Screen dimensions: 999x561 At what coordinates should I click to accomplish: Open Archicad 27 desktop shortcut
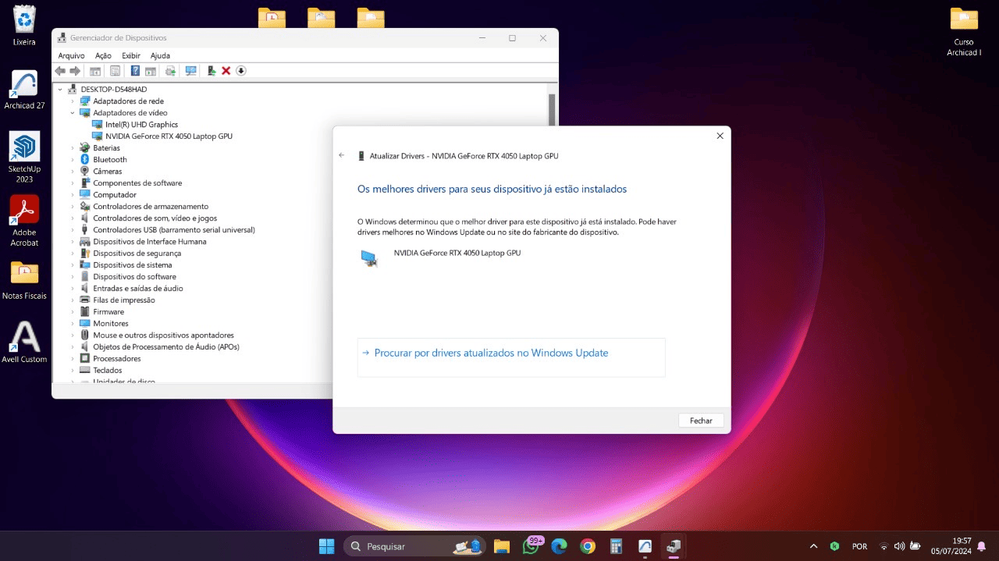24,90
